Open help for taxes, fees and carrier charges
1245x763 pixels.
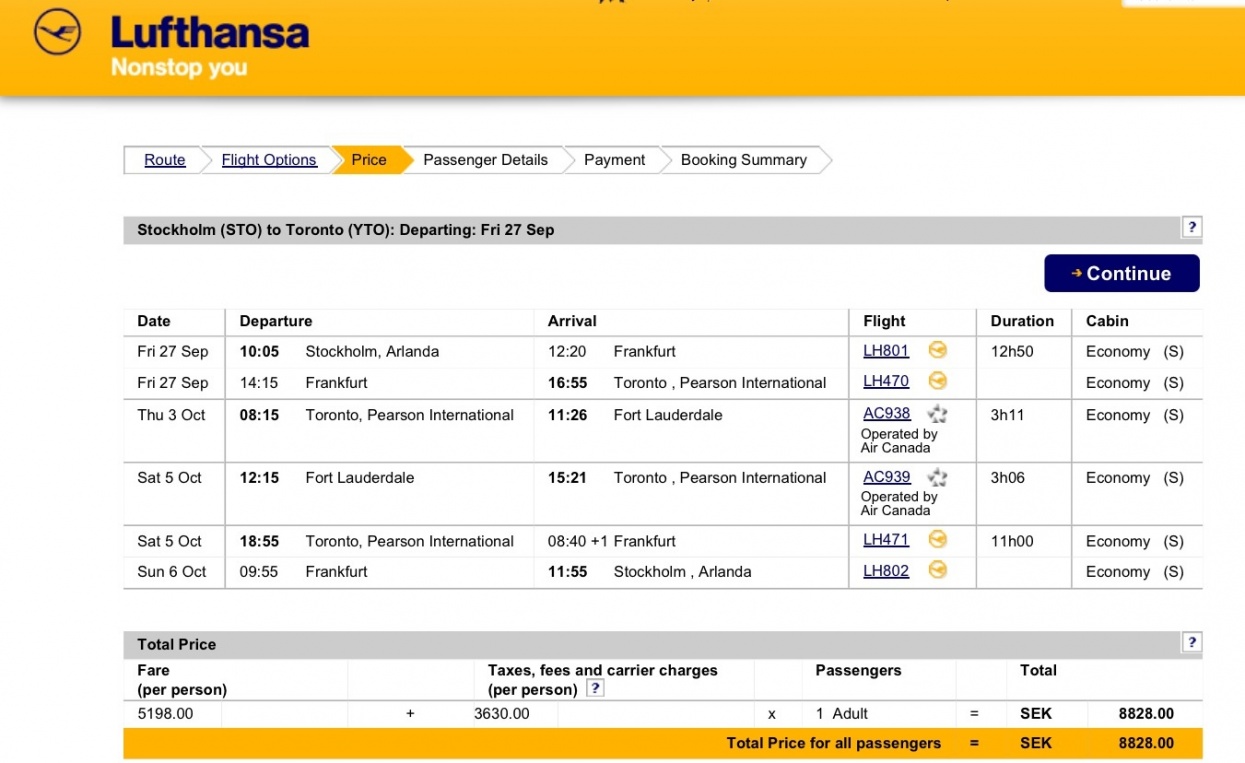(x=595, y=688)
